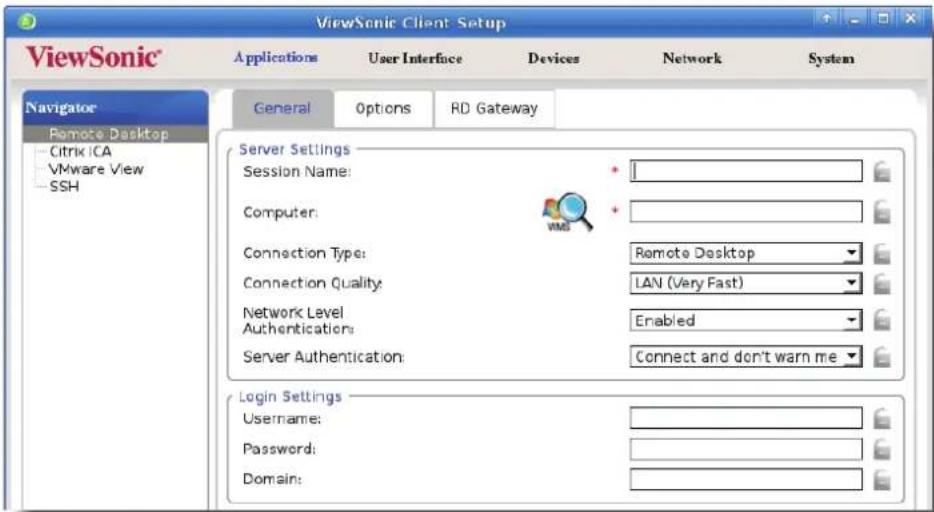The width and height of the screenshot is (934, 512).
Task: Toggle the lock icon beside Server Authentication
Action: point(882,357)
